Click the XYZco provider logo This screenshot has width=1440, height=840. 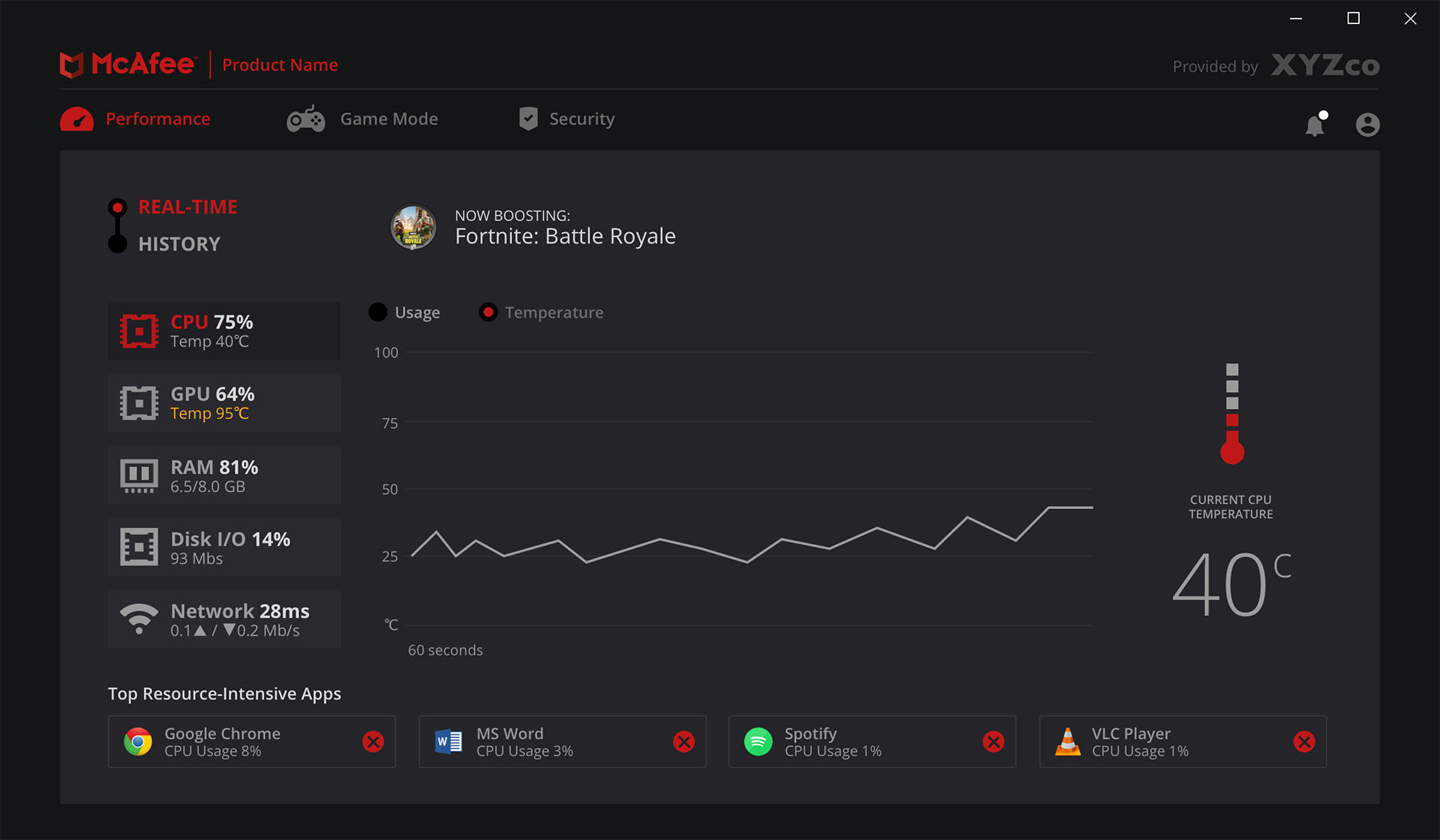[1325, 66]
